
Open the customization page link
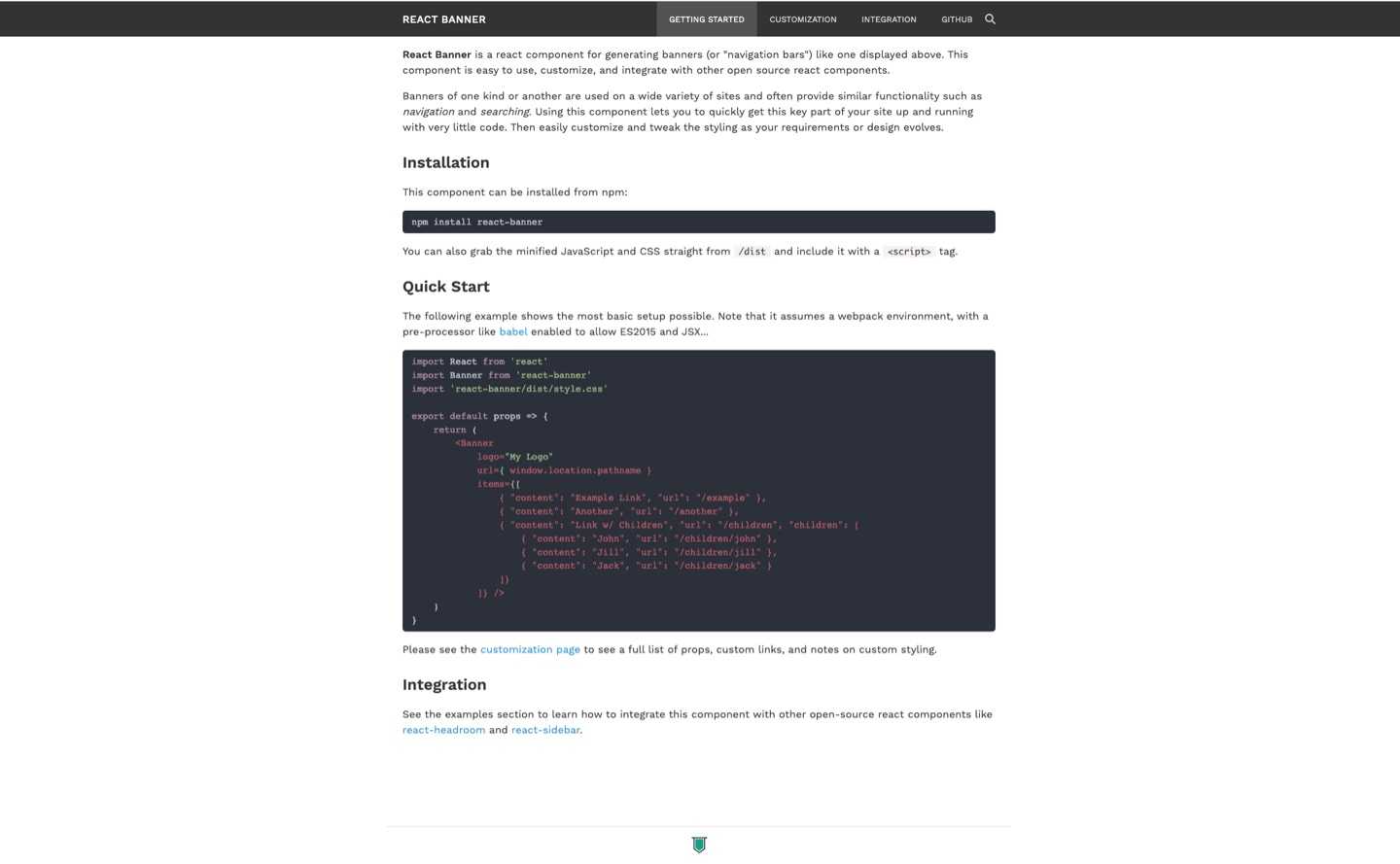(x=530, y=649)
